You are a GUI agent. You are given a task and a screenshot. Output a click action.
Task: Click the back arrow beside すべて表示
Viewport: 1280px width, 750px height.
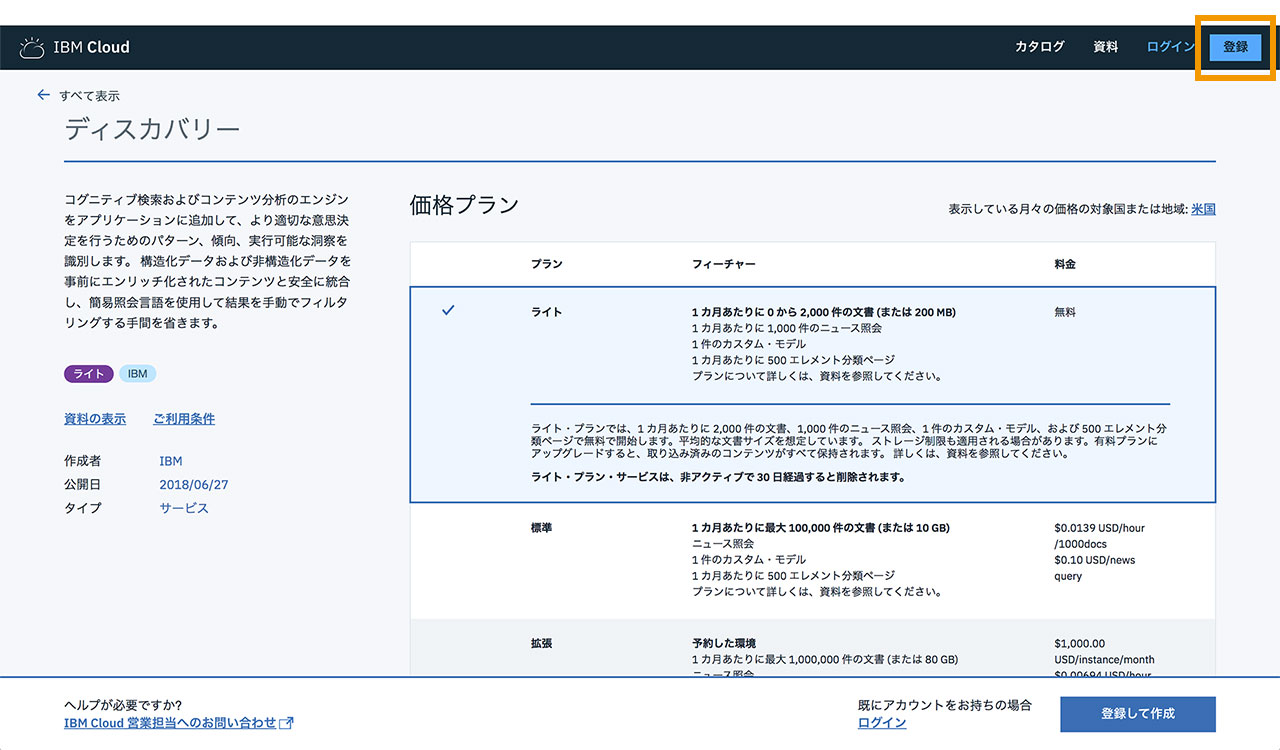[x=43, y=95]
